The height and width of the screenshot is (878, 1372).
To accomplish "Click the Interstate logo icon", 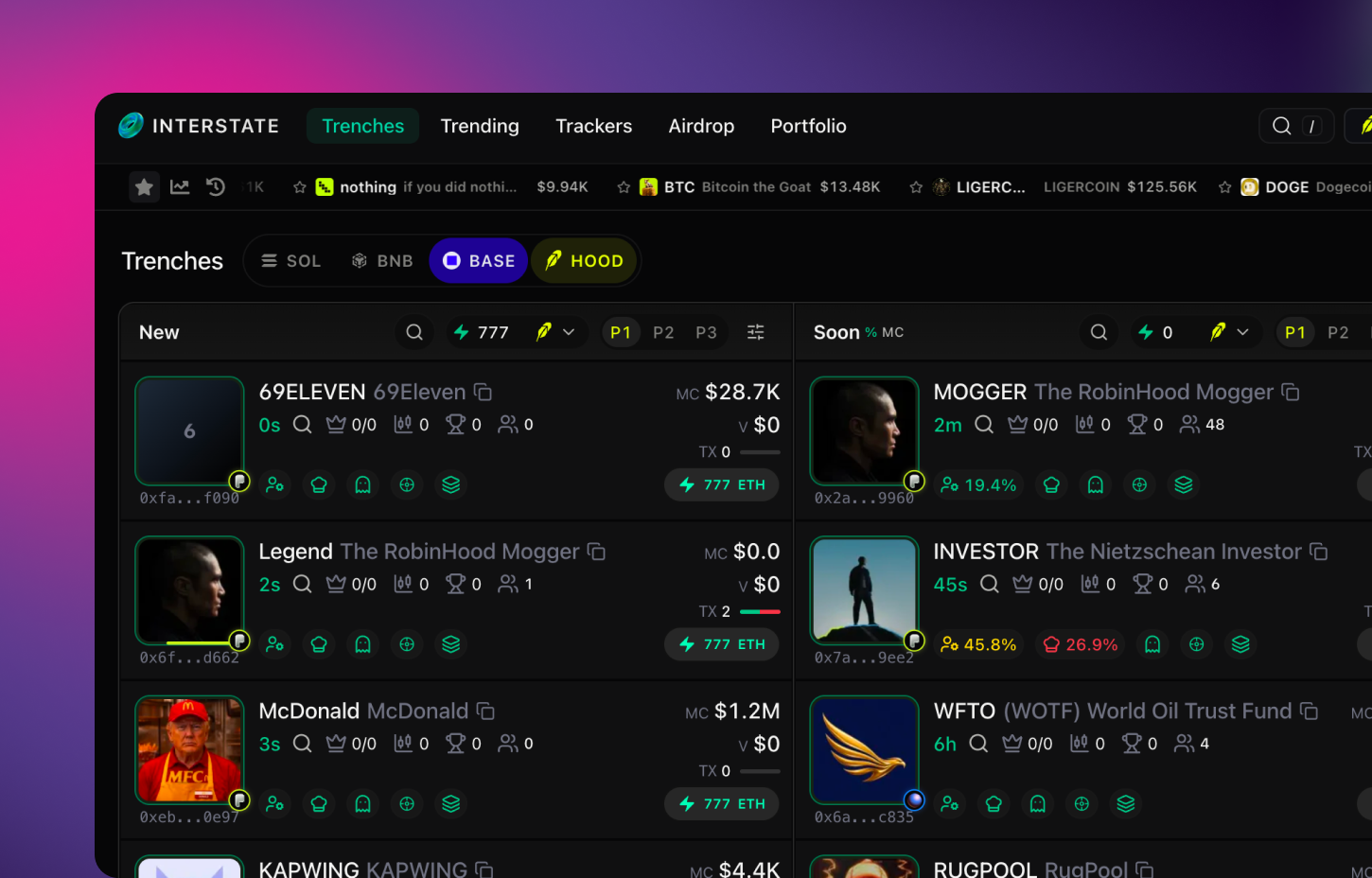I will [131, 126].
